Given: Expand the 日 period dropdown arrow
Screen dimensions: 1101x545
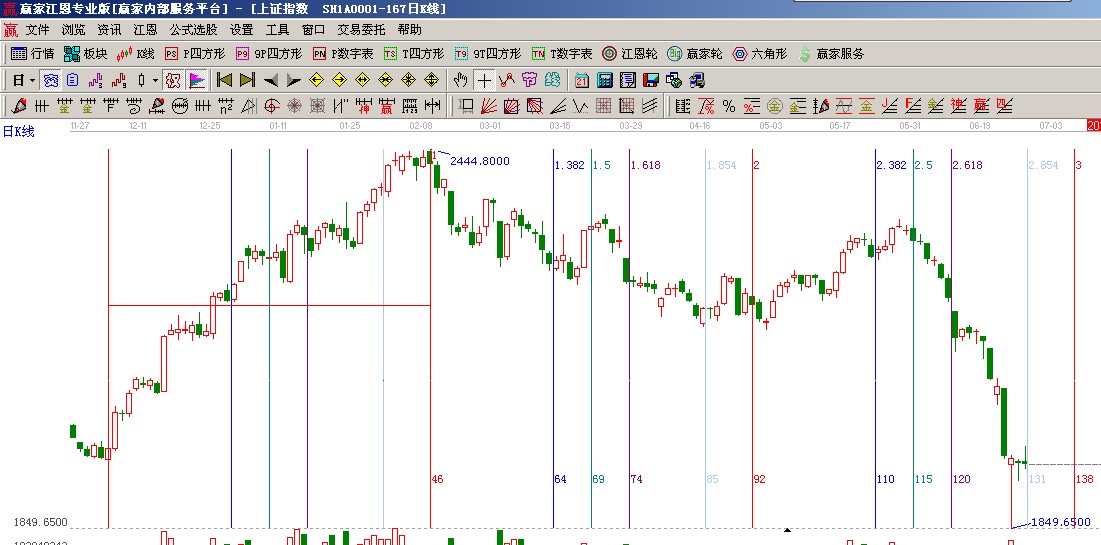Looking at the screenshot, I should pyautogui.click(x=32, y=80).
